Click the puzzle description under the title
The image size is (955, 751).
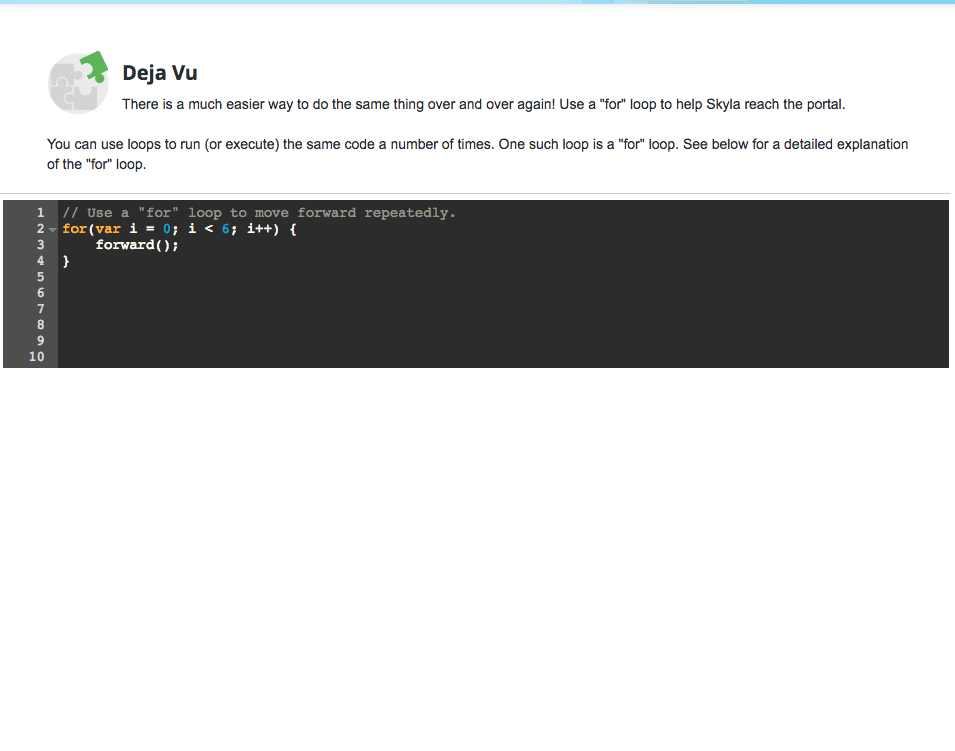pos(483,104)
